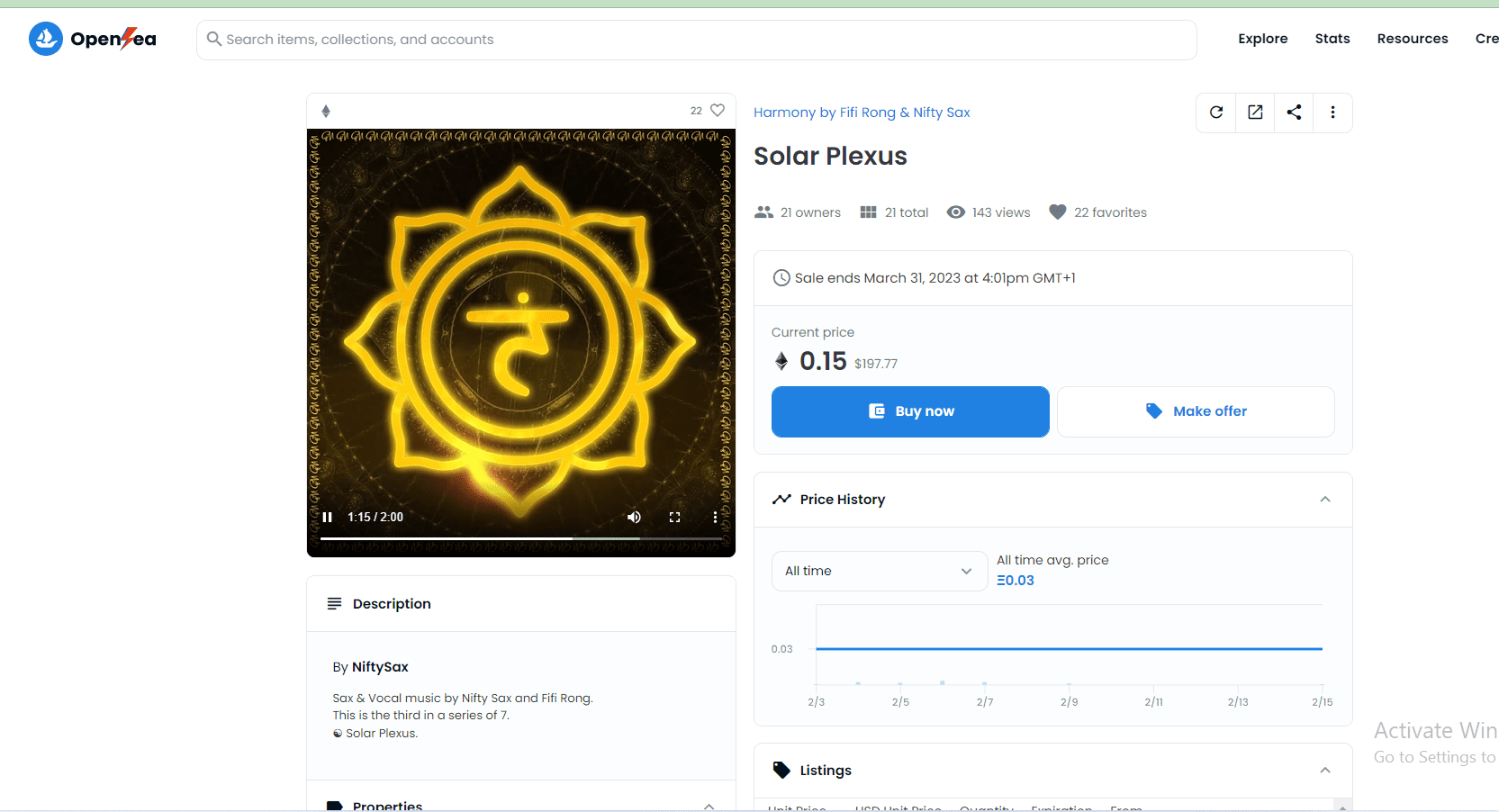The width and height of the screenshot is (1499, 812).
Task: Favorite the item with the heart icon
Action: pyautogui.click(x=718, y=110)
